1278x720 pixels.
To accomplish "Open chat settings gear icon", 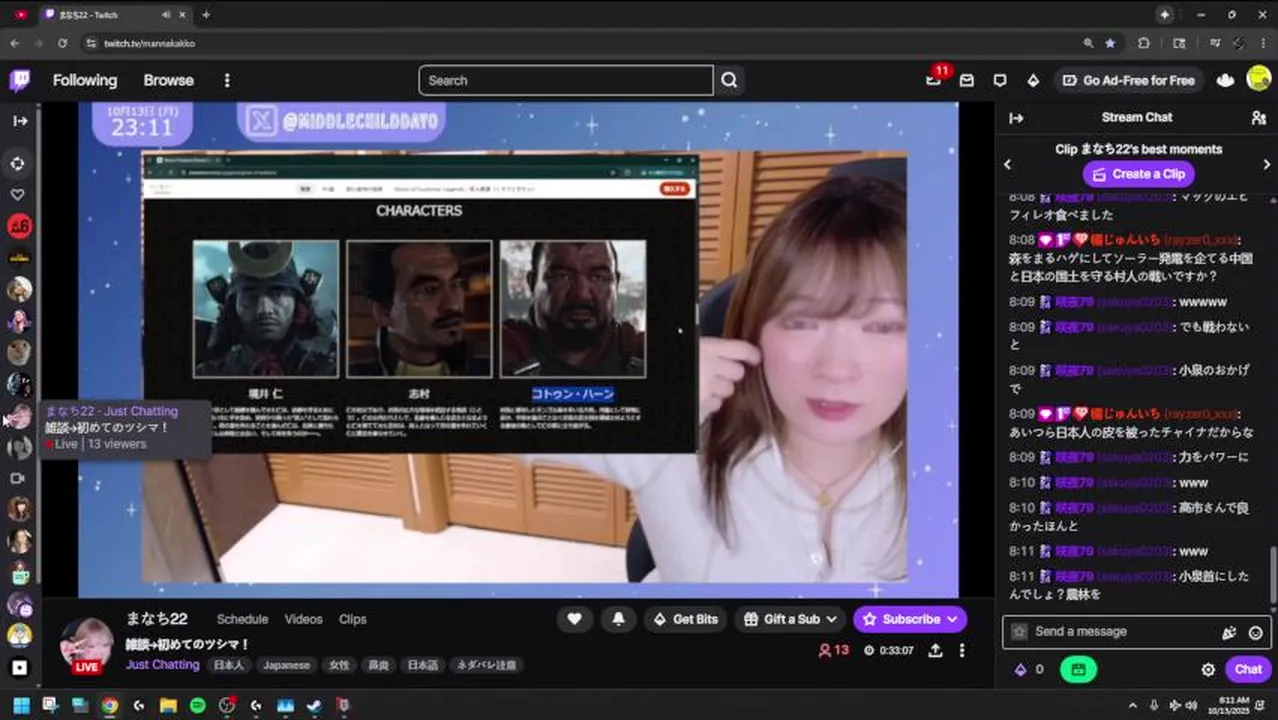I will (x=1208, y=669).
